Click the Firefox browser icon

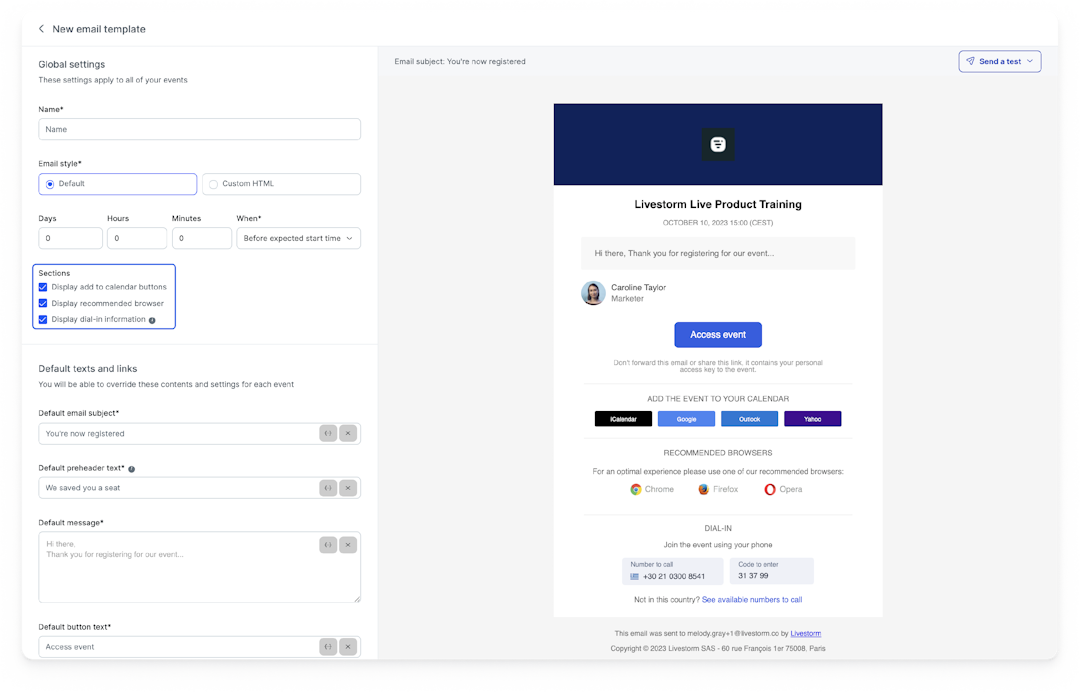[703, 490]
